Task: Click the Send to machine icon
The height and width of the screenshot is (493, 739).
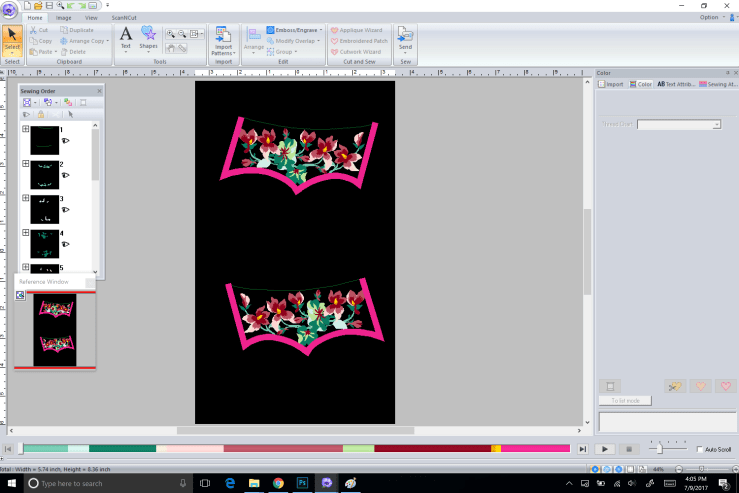Action: coord(405,38)
